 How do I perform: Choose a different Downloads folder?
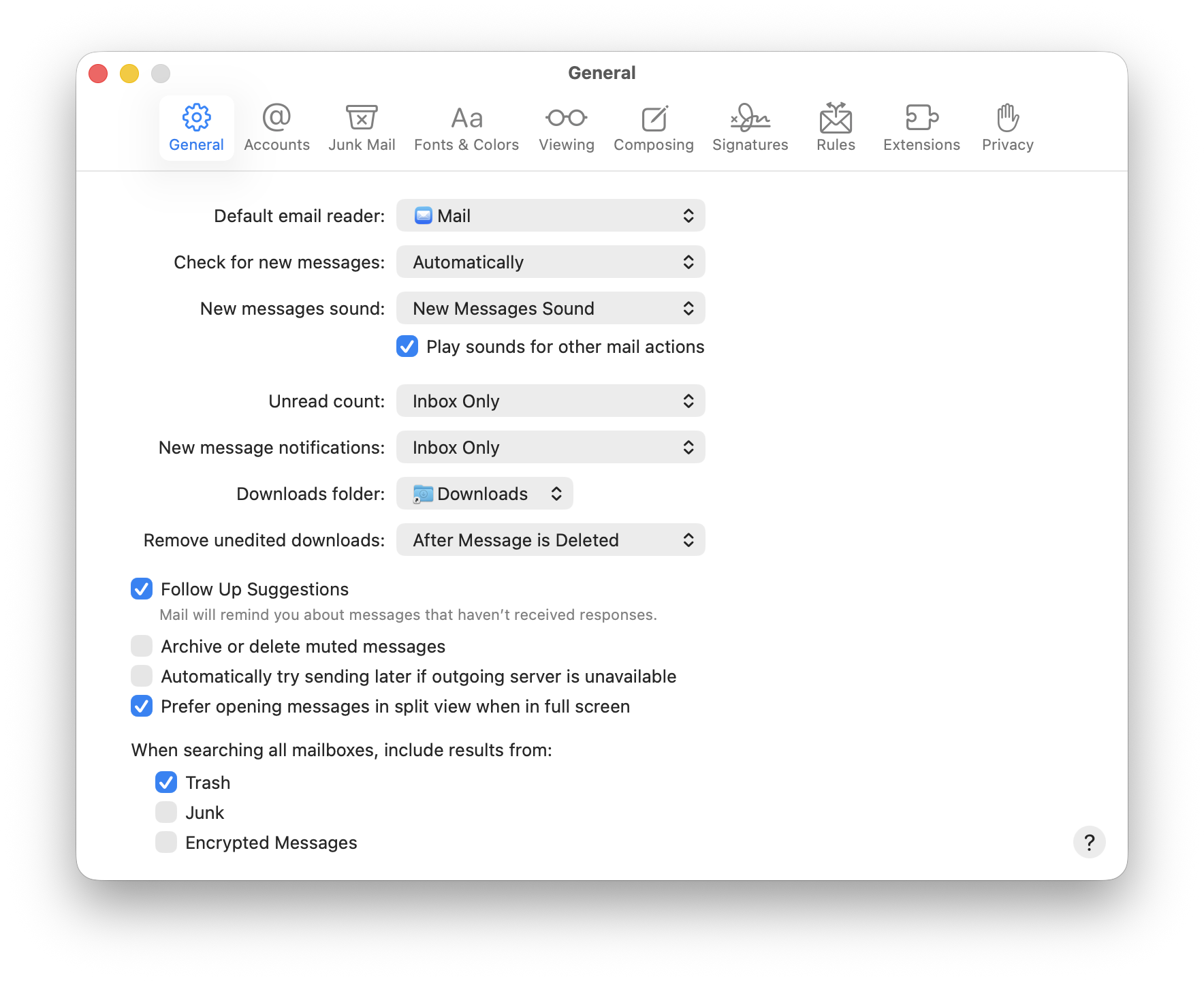click(x=484, y=493)
